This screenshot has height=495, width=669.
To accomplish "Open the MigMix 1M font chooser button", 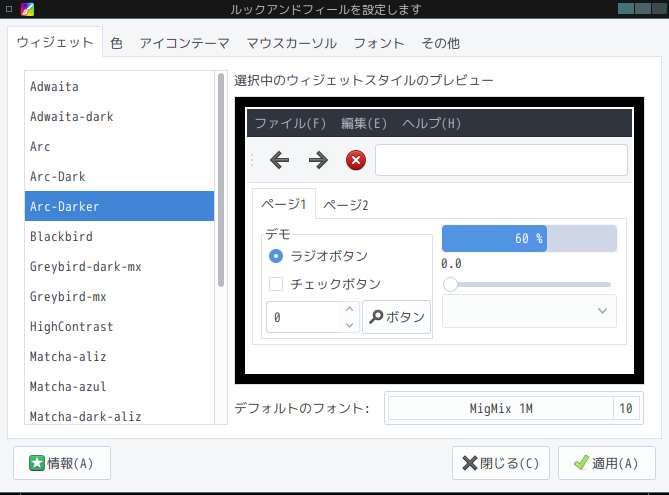I will coord(514,408).
